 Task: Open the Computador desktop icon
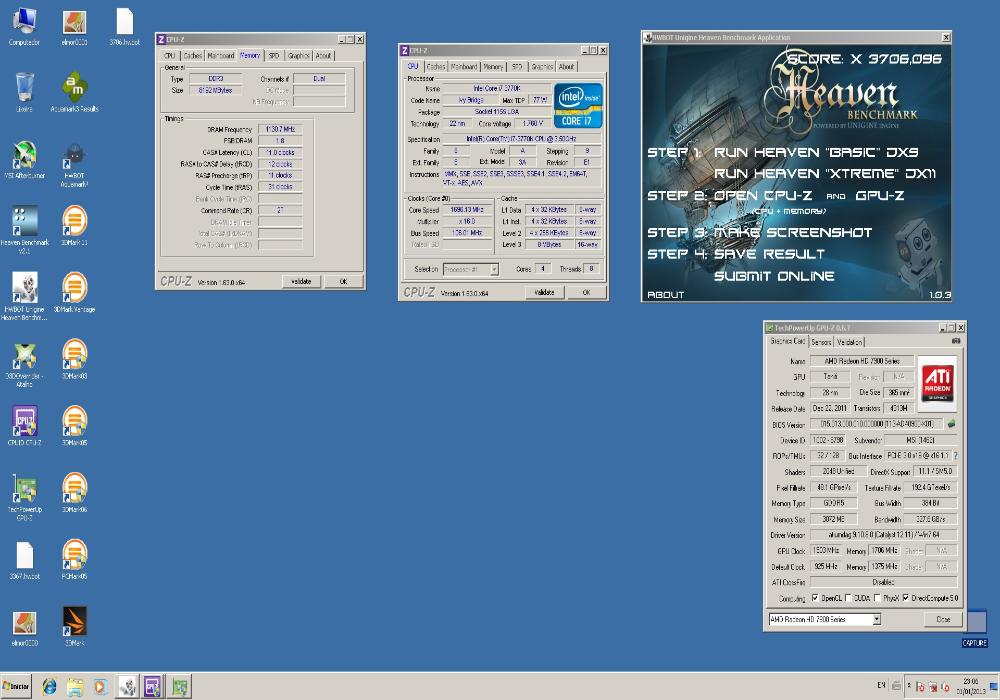coord(24,27)
